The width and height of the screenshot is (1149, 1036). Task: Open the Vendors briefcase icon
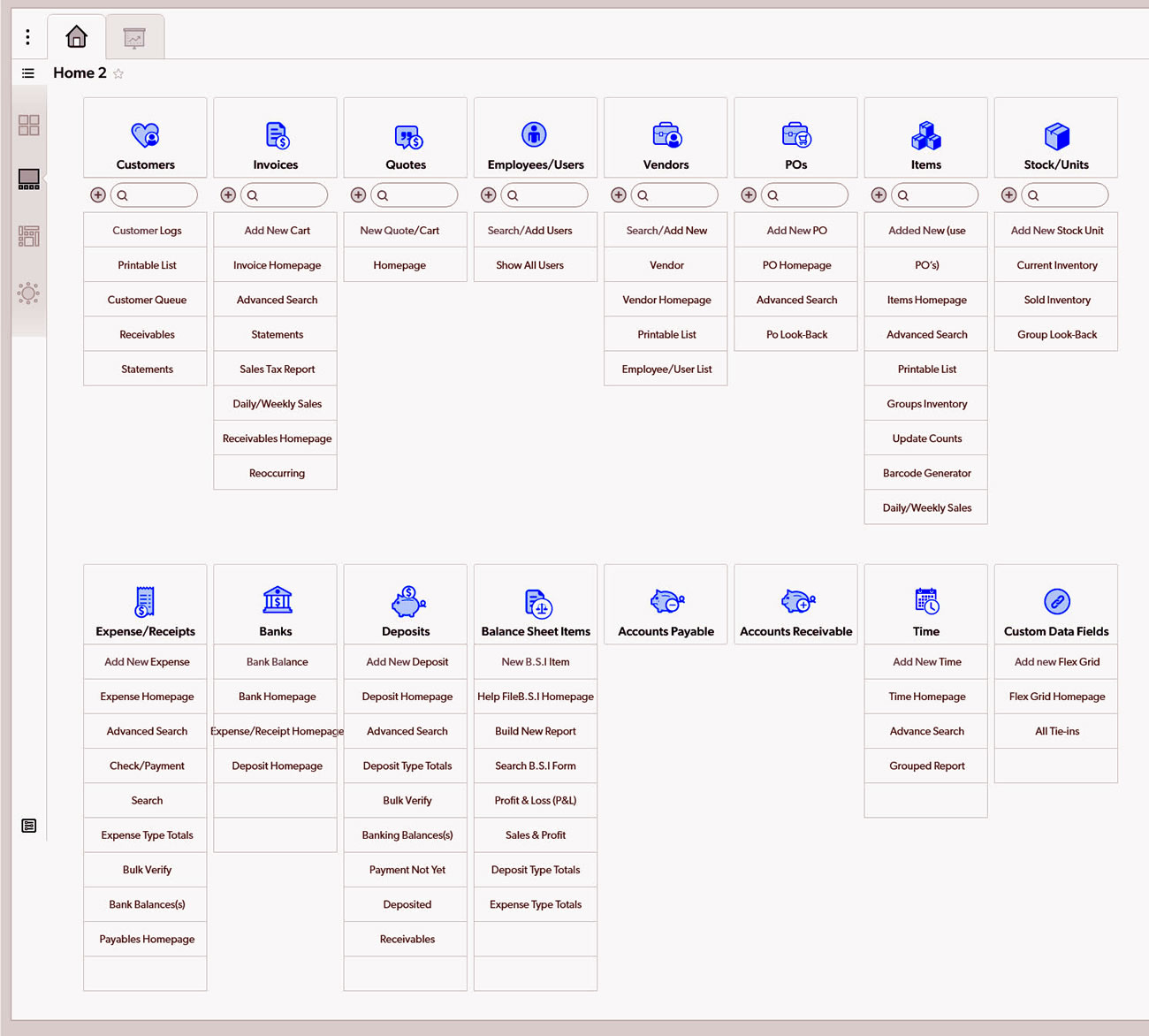[x=666, y=135]
